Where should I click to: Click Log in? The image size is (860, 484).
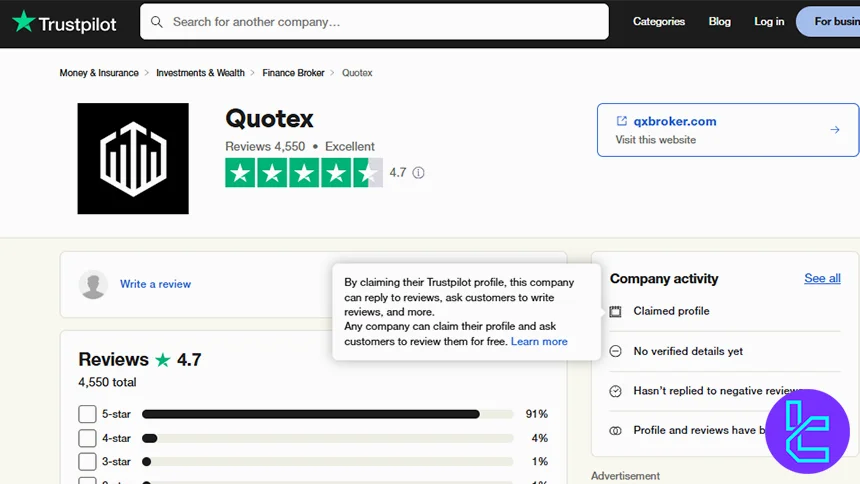coord(769,21)
